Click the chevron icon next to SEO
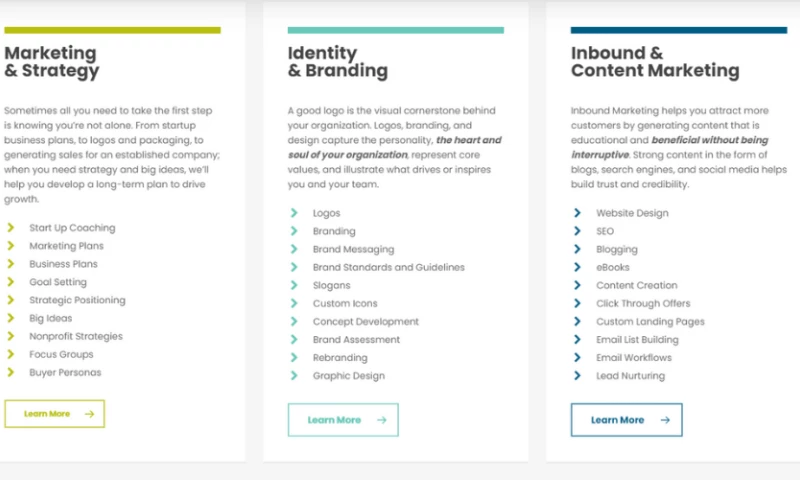 pos(578,231)
